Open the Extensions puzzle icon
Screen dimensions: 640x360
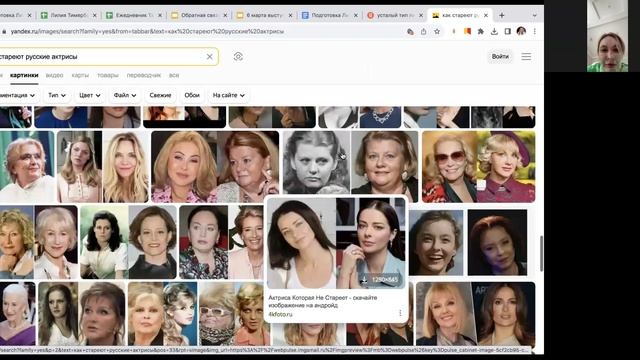(480, 31)
